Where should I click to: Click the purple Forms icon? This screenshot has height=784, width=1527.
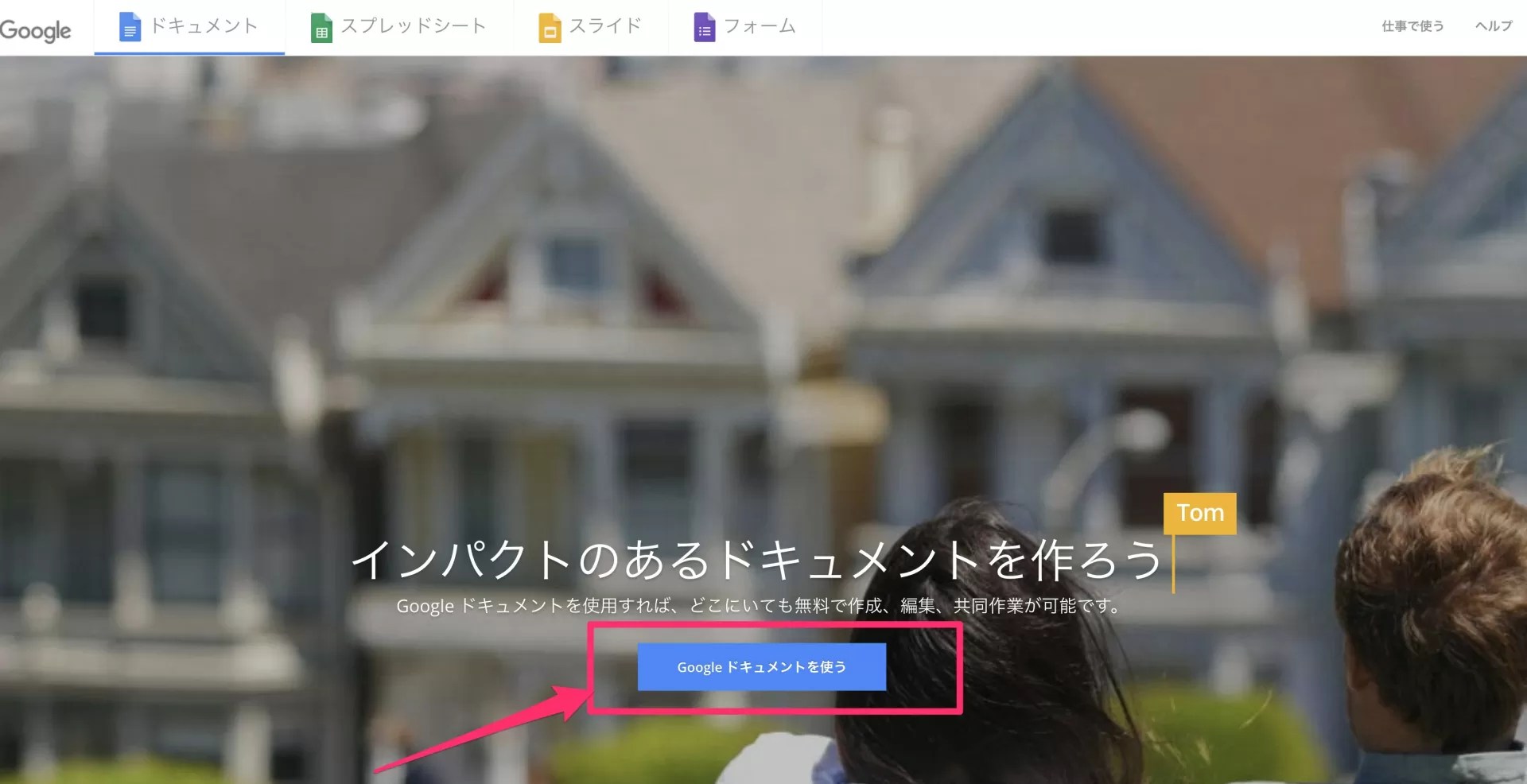705,28
